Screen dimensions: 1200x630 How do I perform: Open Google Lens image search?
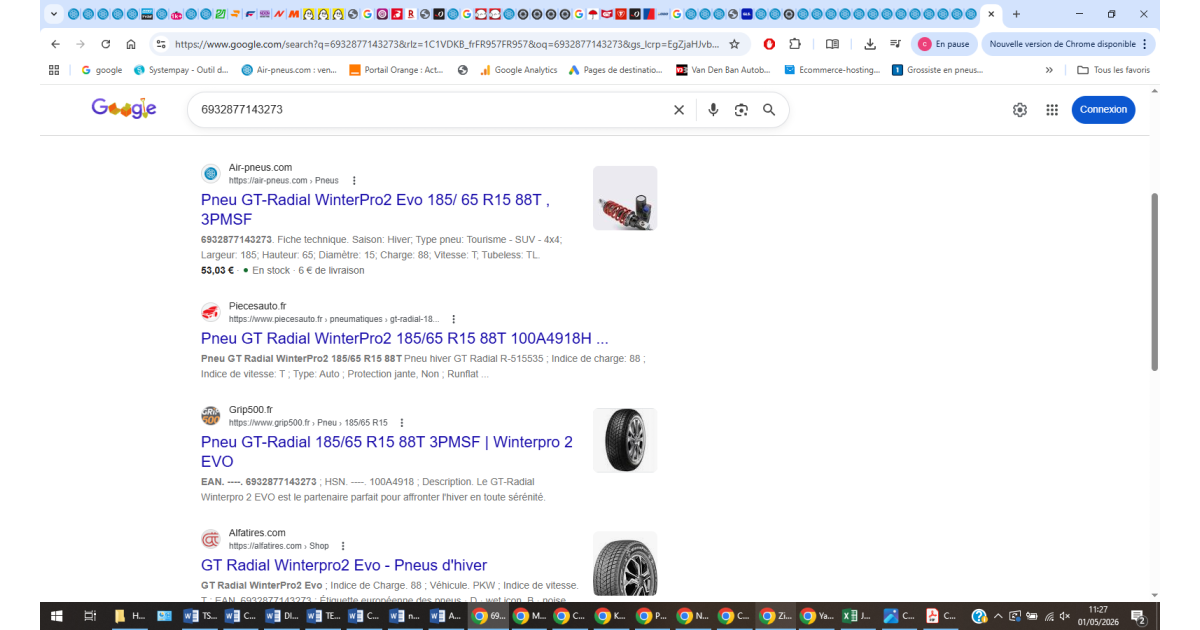741,110
